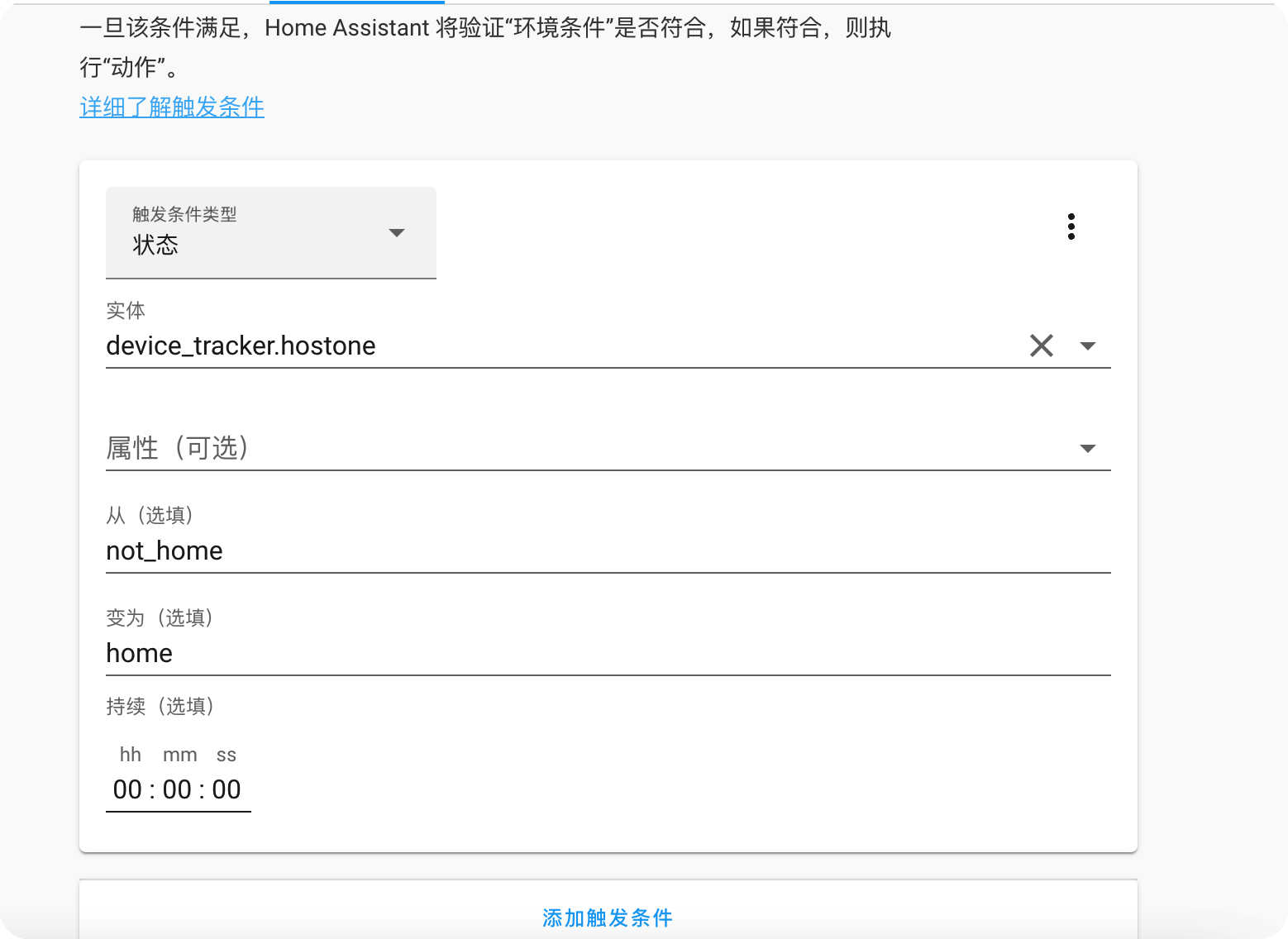Focus the 变为 field containing home
This screenshot has width=1288, height=939.
click(608, 654)
